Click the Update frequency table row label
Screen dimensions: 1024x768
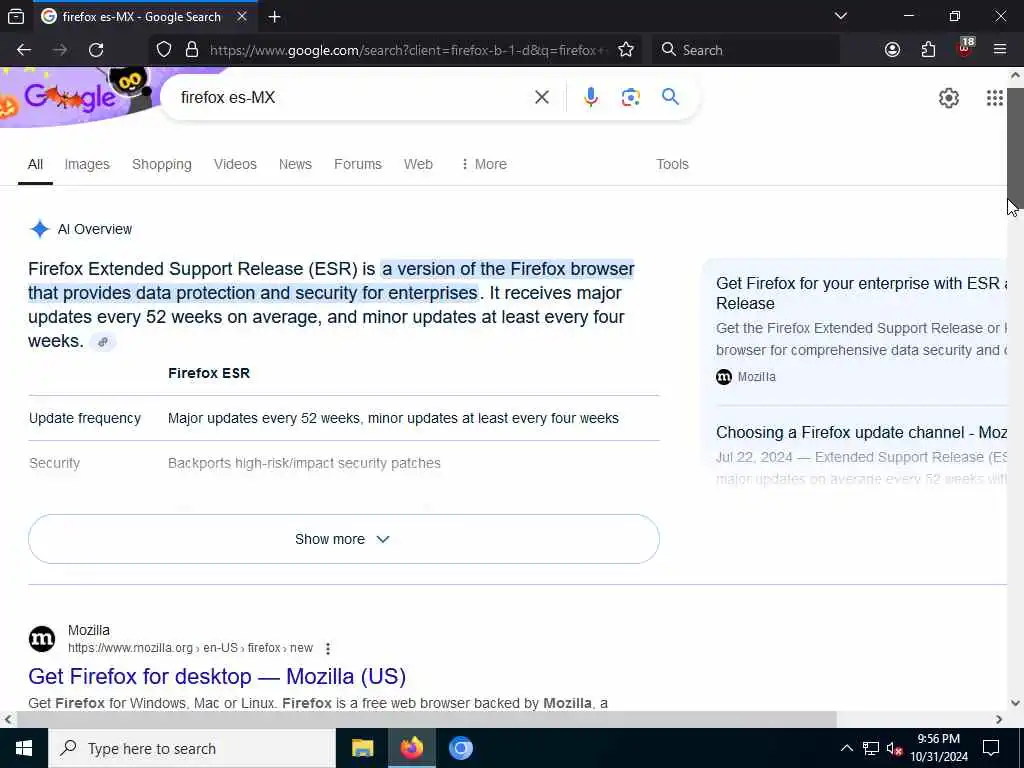pos(85,418)
